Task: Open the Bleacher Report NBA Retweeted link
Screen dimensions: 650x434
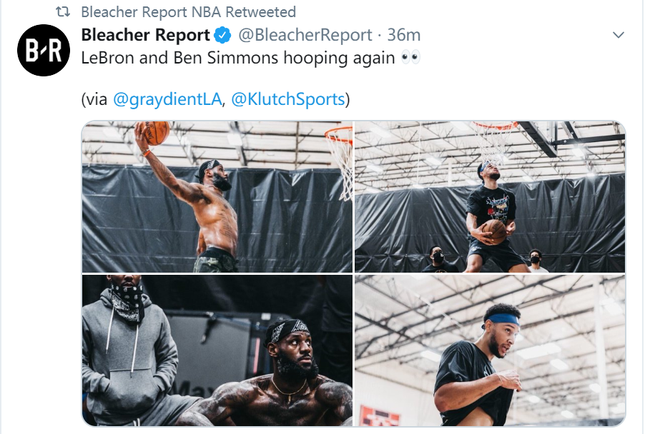Action: [188, 13]
